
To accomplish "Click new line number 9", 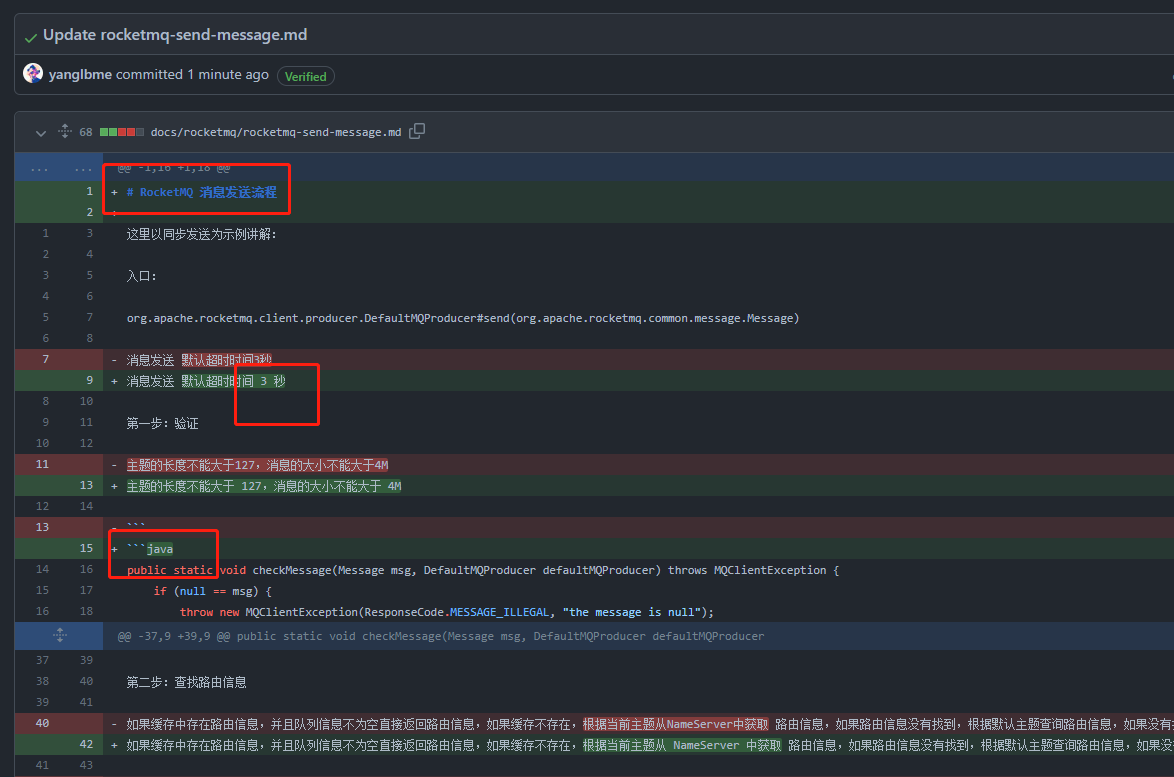I will coord(89,380).
